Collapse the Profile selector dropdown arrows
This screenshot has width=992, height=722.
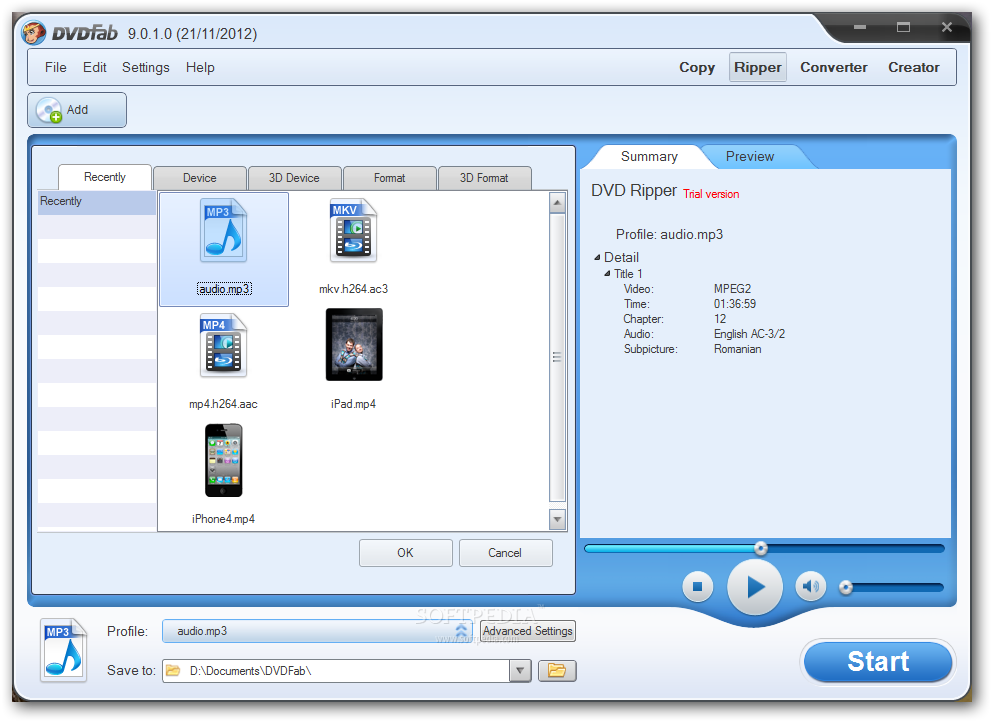coord(461,631)
